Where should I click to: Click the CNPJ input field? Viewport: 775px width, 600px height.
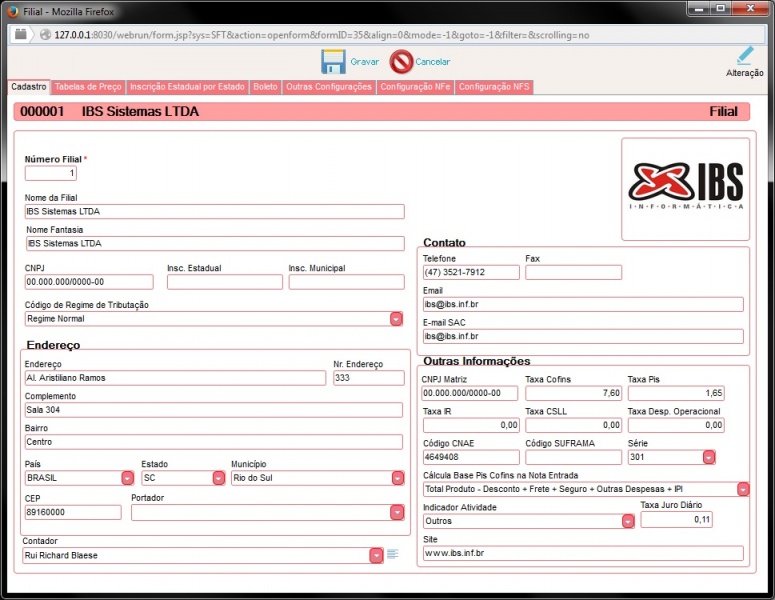pyautogui.click(x=89, y=282)
